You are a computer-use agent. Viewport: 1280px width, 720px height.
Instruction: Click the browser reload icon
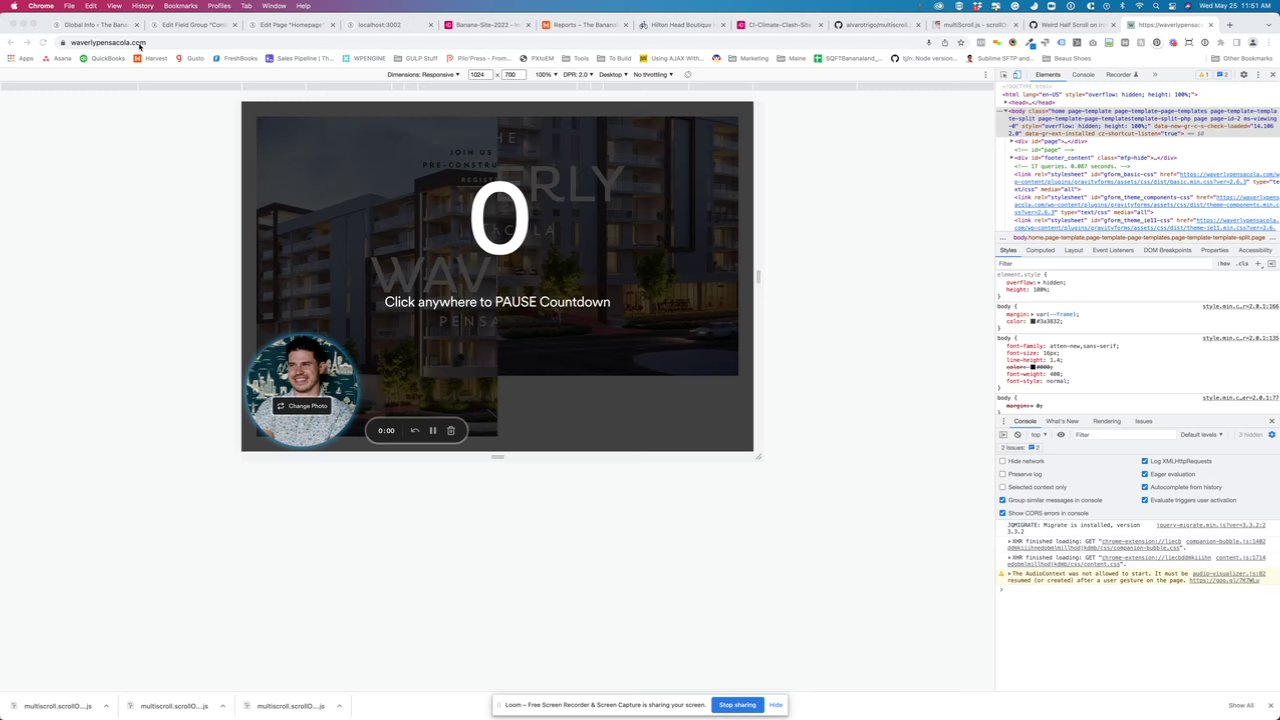(x=43, y=42)
